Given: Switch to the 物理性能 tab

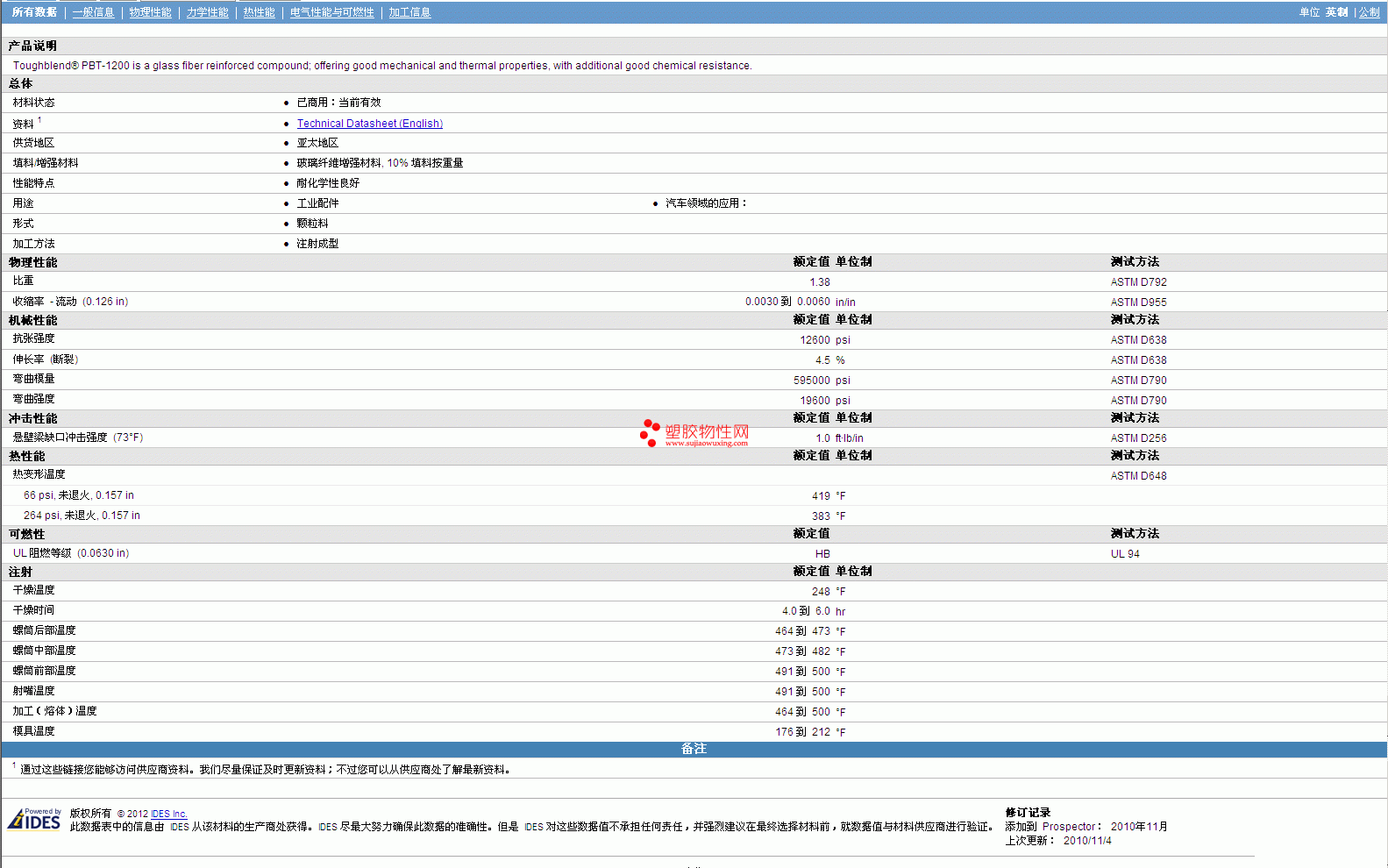Looking at the screenshot, I should pos(150,12).
